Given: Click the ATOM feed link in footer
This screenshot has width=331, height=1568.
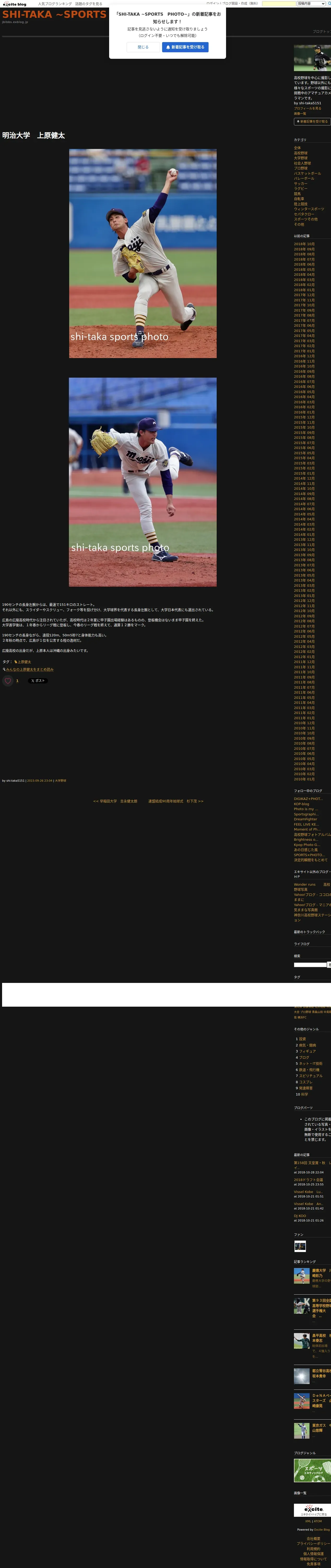Looking at the screenshot, I should point(318,1521).
